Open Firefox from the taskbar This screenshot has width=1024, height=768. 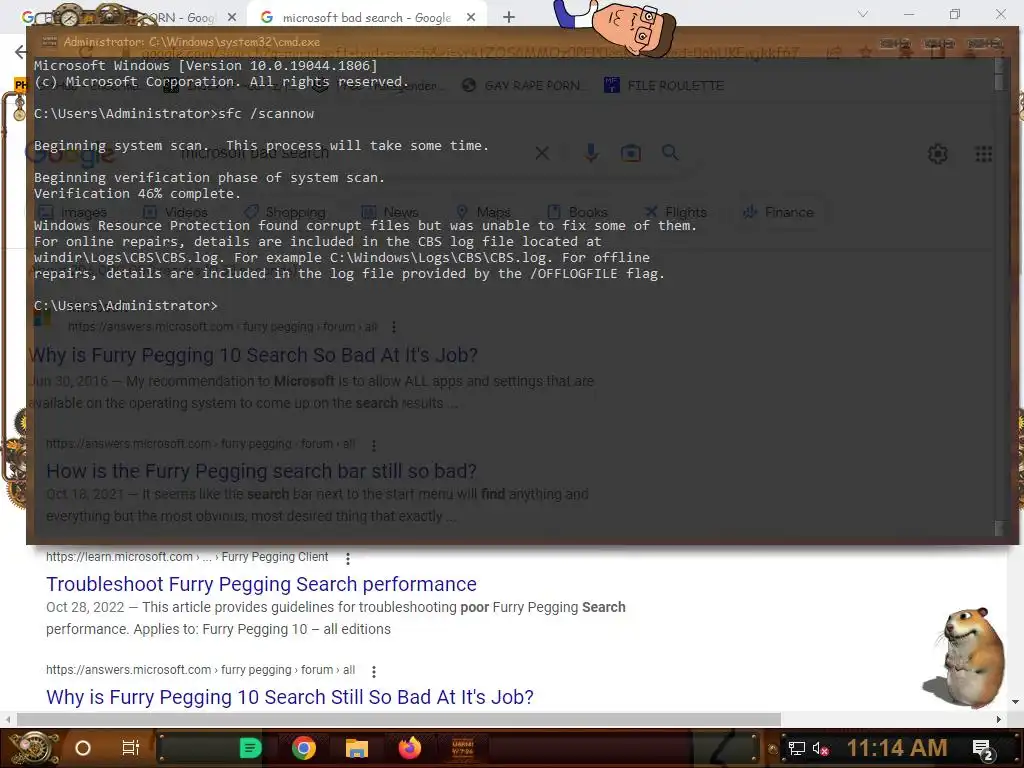coord(410,748)
